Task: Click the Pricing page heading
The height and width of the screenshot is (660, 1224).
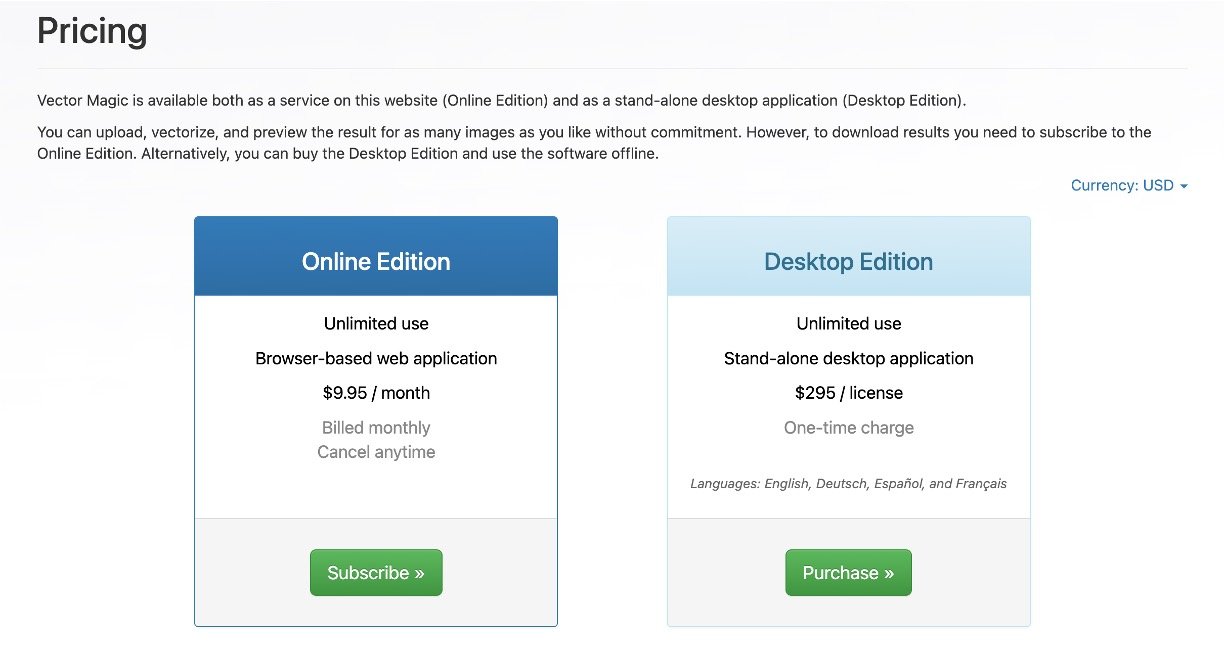Action: tap(92, 31)
